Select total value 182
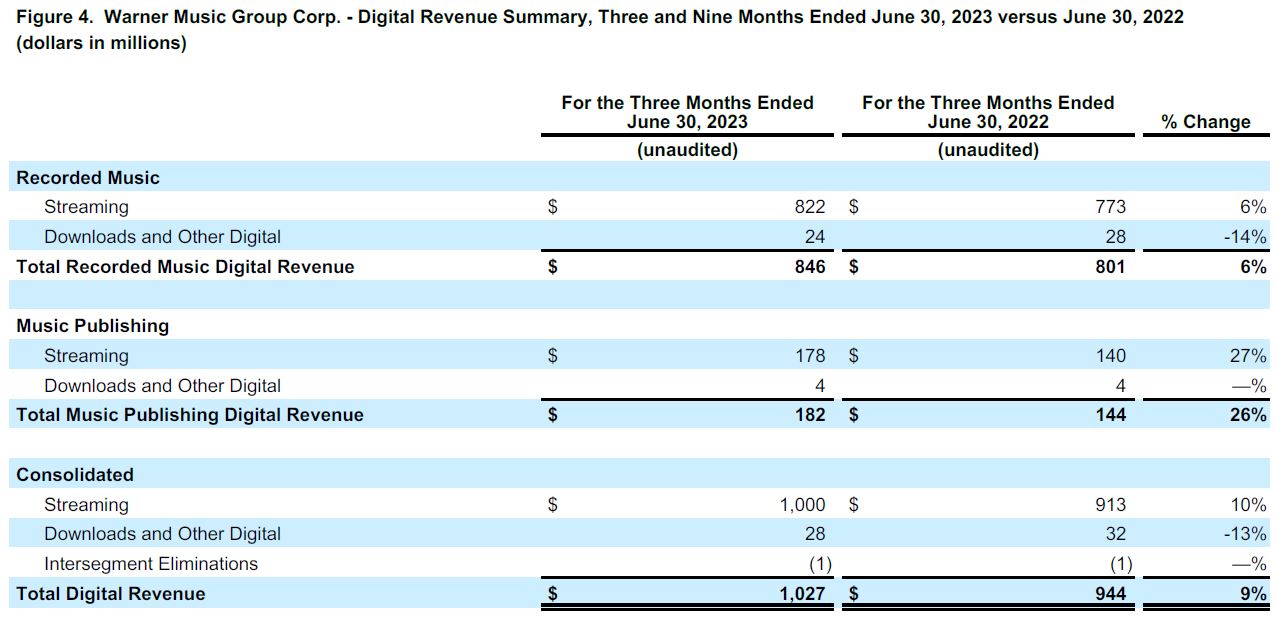The width and height of the screenshot is (1276, 622). (810, 415)
